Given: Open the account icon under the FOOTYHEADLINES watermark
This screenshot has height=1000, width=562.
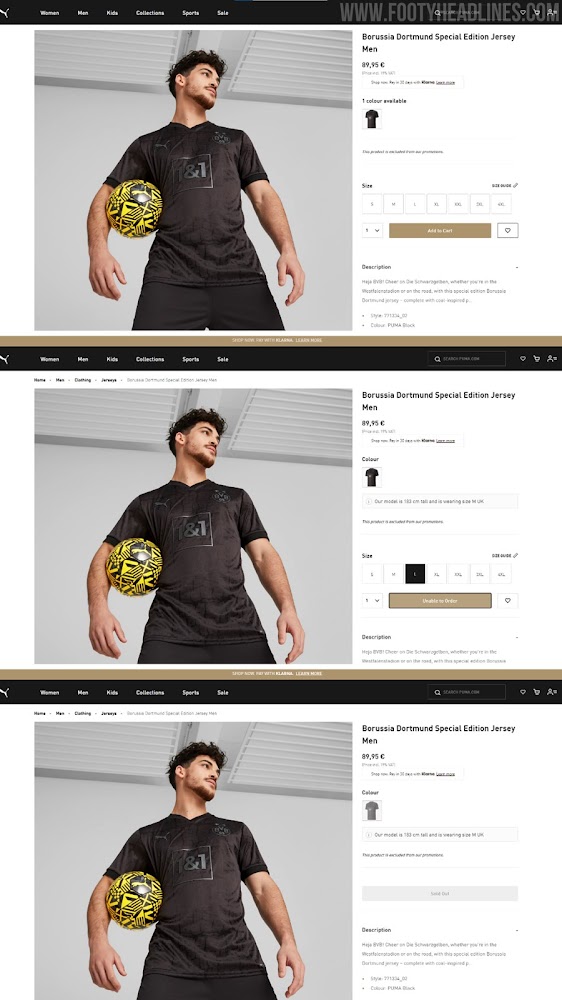Looking at the screenshot, I should tap(552, 12).
